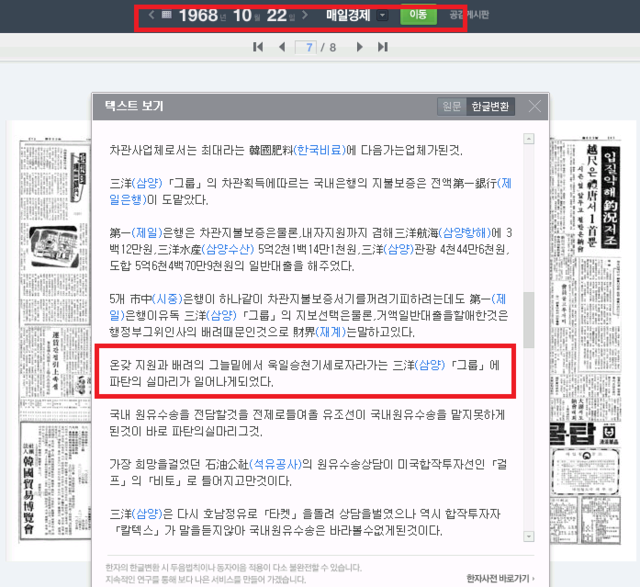Screen dimensions: 640x587
Task: Click the text scrollbar up arrow
Action: pos(529,139)
